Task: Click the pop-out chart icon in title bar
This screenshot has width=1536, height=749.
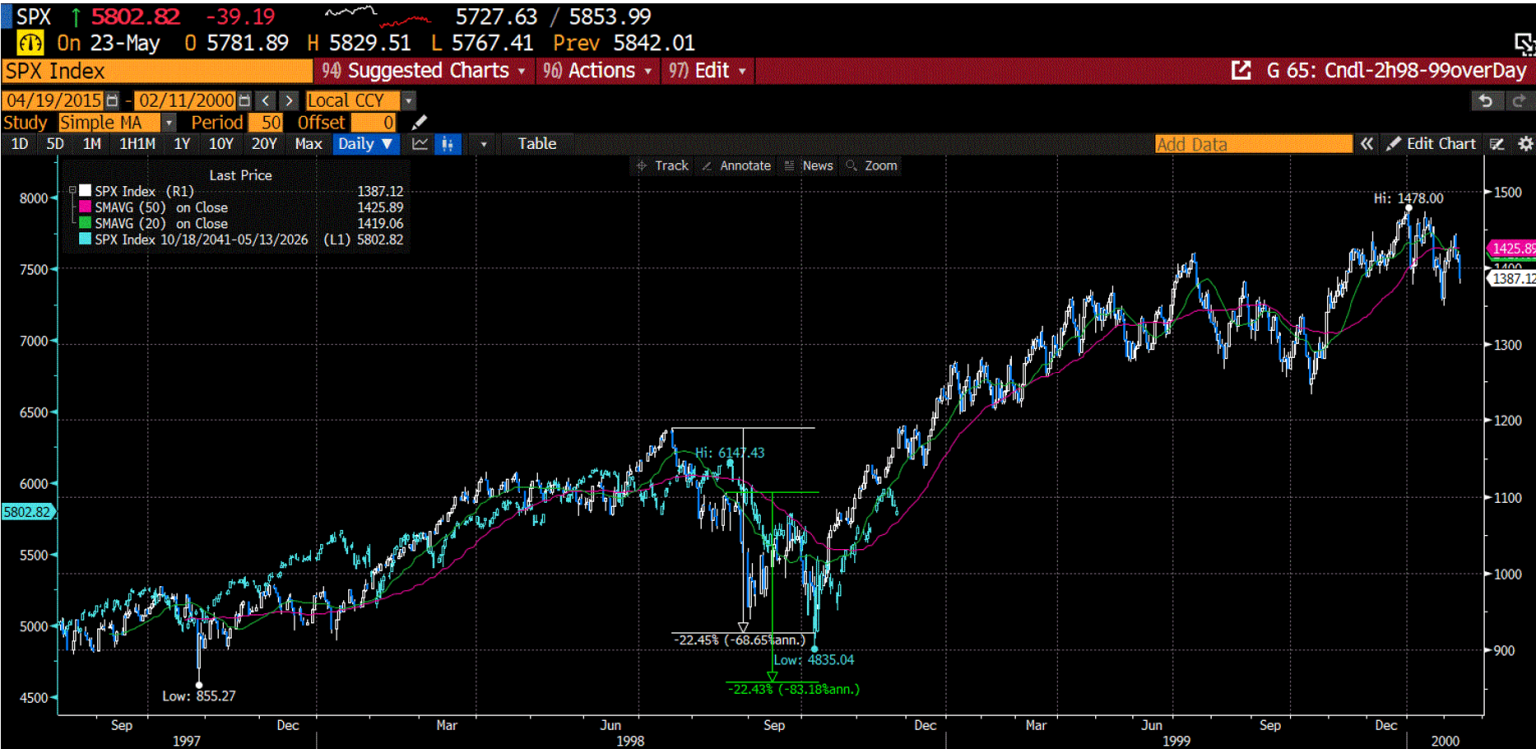Action: point(1240,70)
